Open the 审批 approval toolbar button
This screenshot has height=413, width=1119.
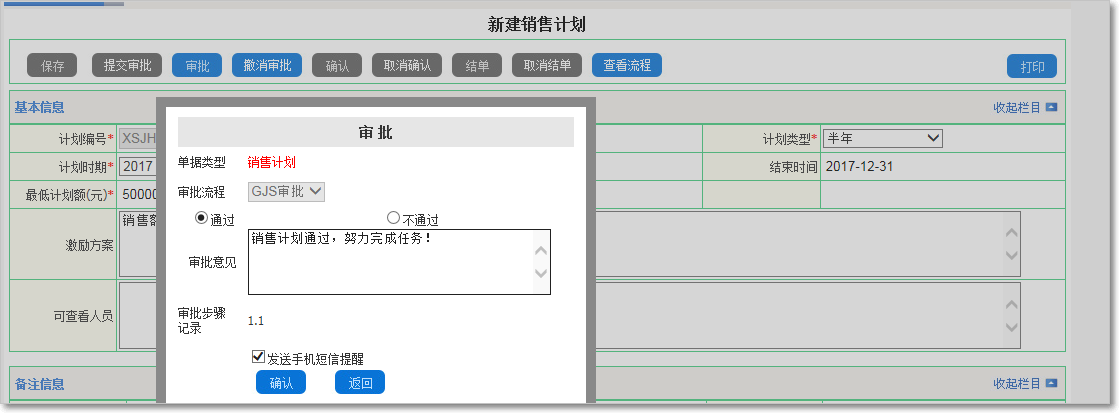pos(197,66)
